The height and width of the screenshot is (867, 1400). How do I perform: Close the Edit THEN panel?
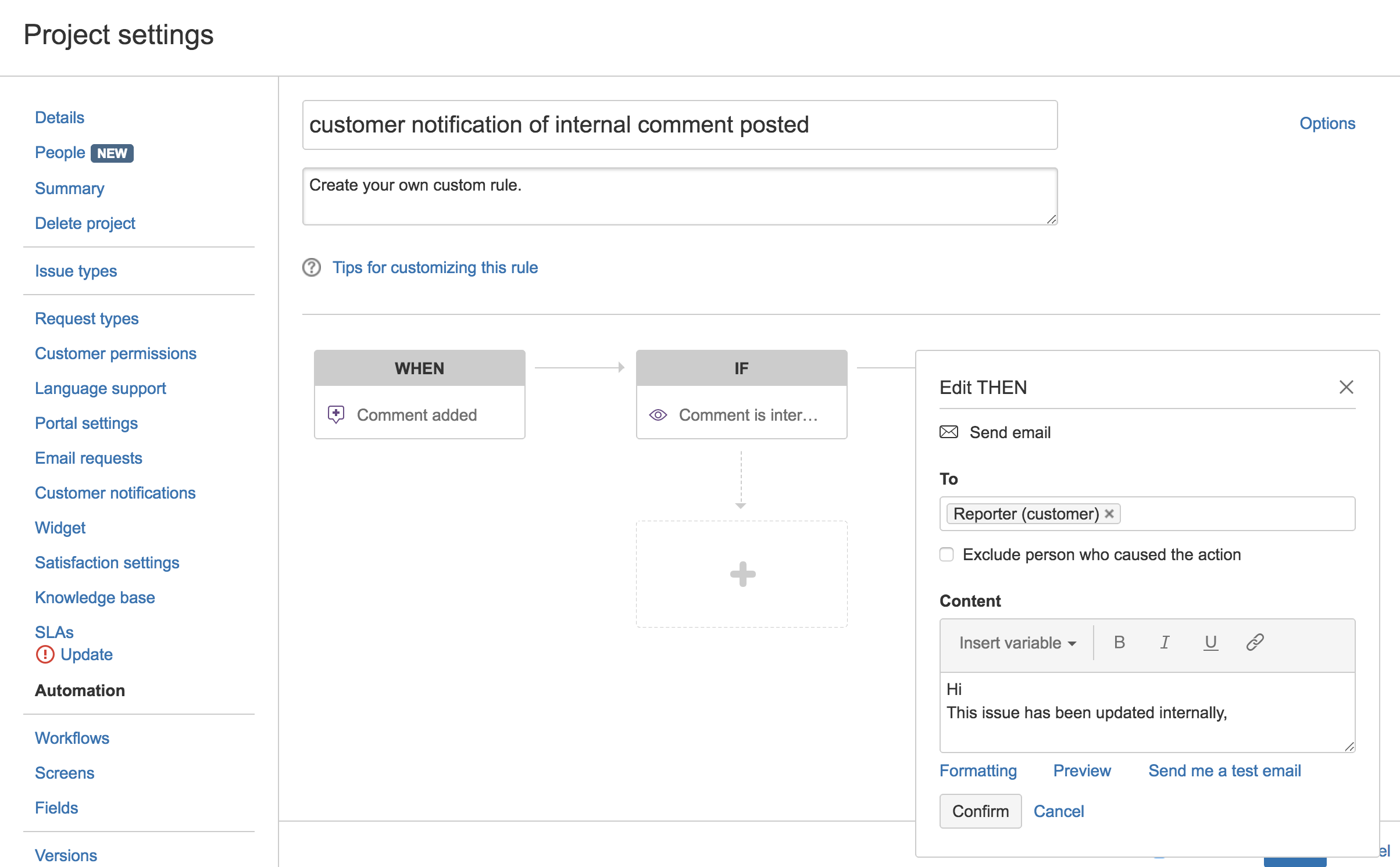point(1347,387)
